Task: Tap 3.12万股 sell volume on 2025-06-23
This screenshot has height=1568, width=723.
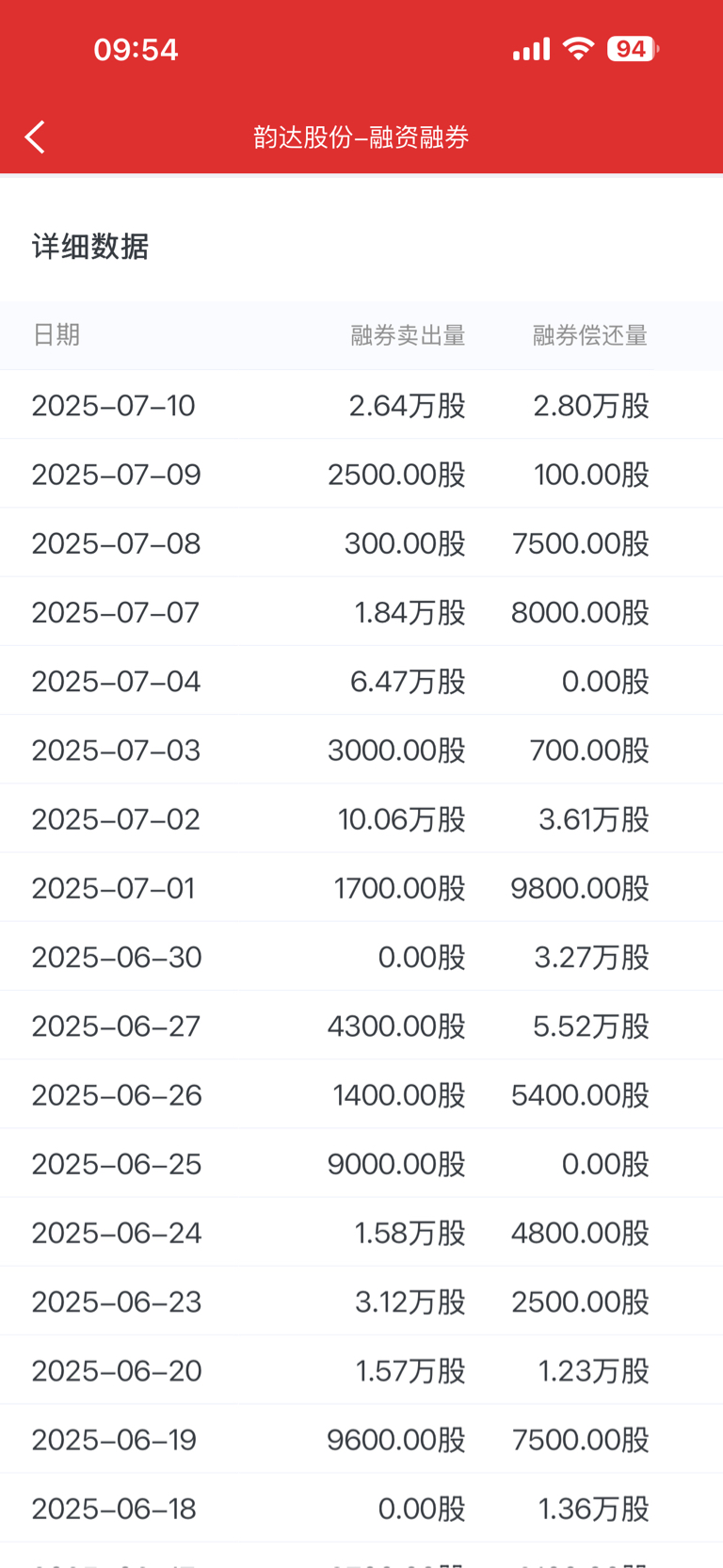Action: tap(410, 1301)
